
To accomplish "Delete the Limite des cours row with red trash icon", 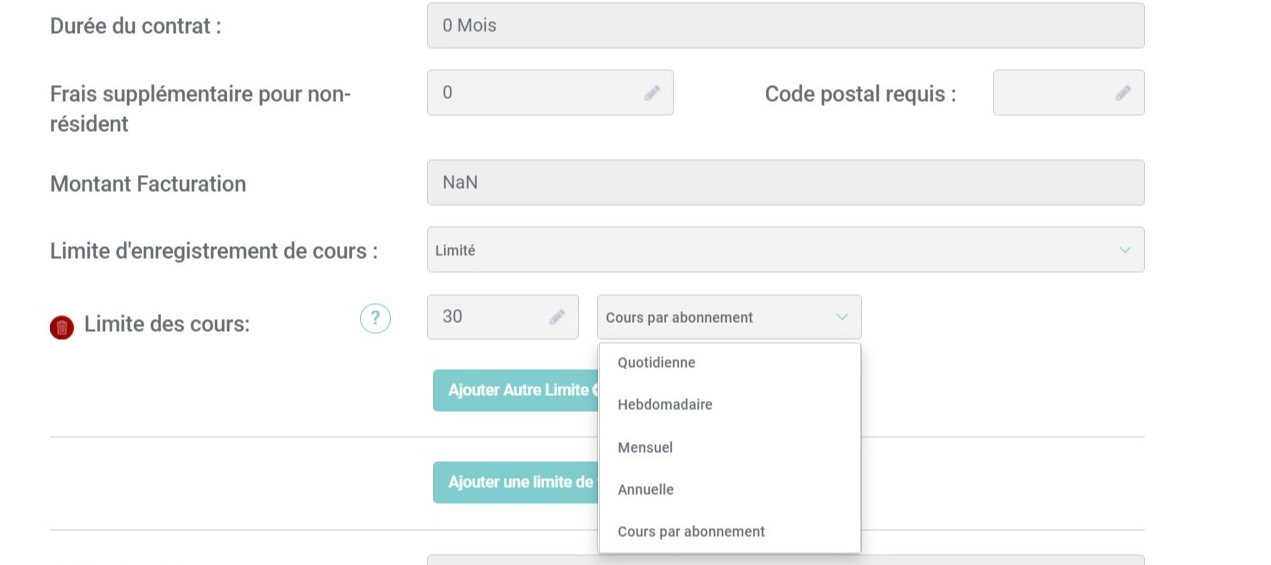I will [62, 327].
